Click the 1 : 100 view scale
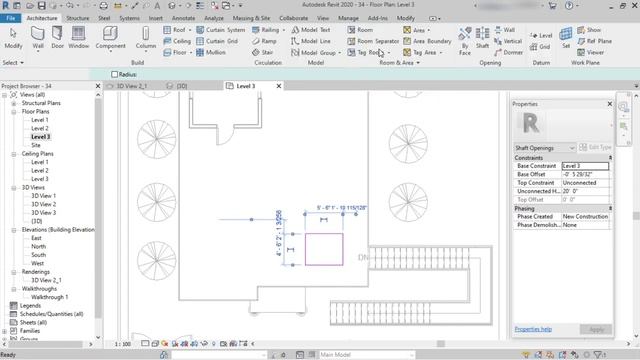Screen dimensions: 640x360 (122, 344)
